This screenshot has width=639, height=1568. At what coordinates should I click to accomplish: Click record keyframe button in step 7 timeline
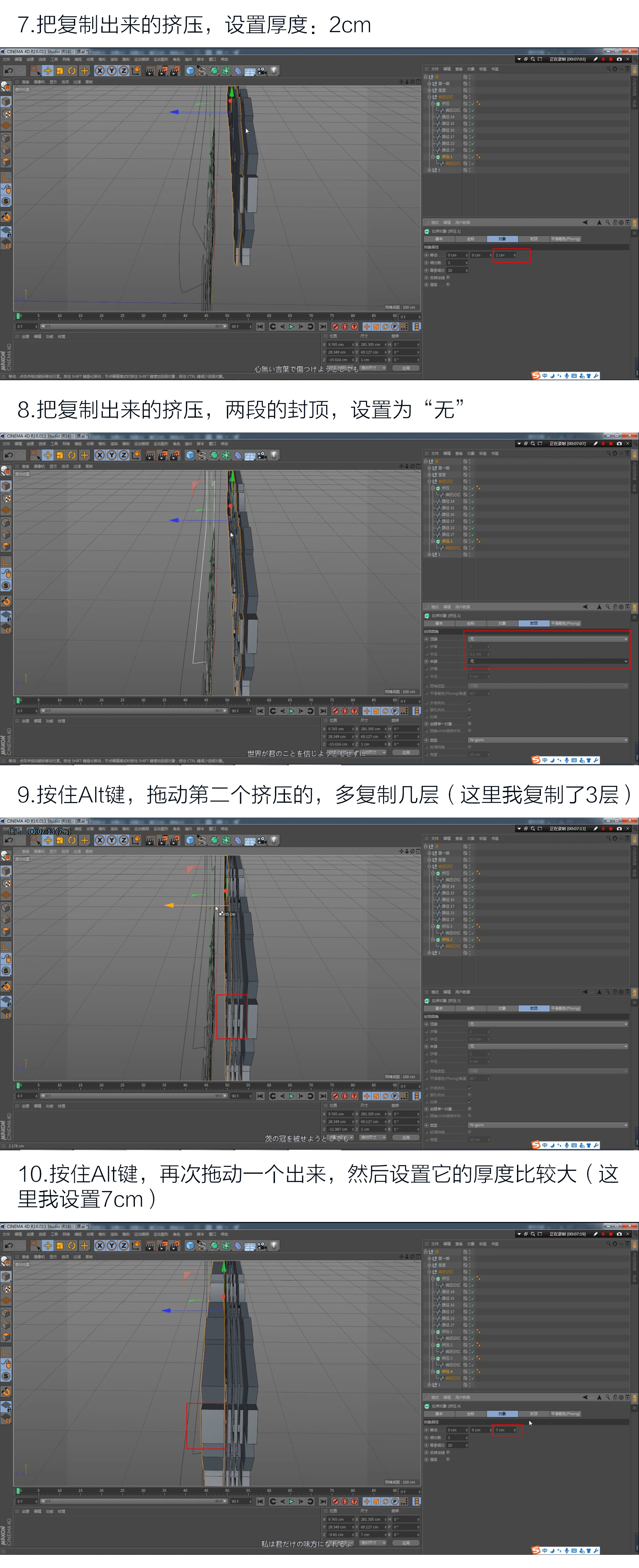[x=336, y=327]
